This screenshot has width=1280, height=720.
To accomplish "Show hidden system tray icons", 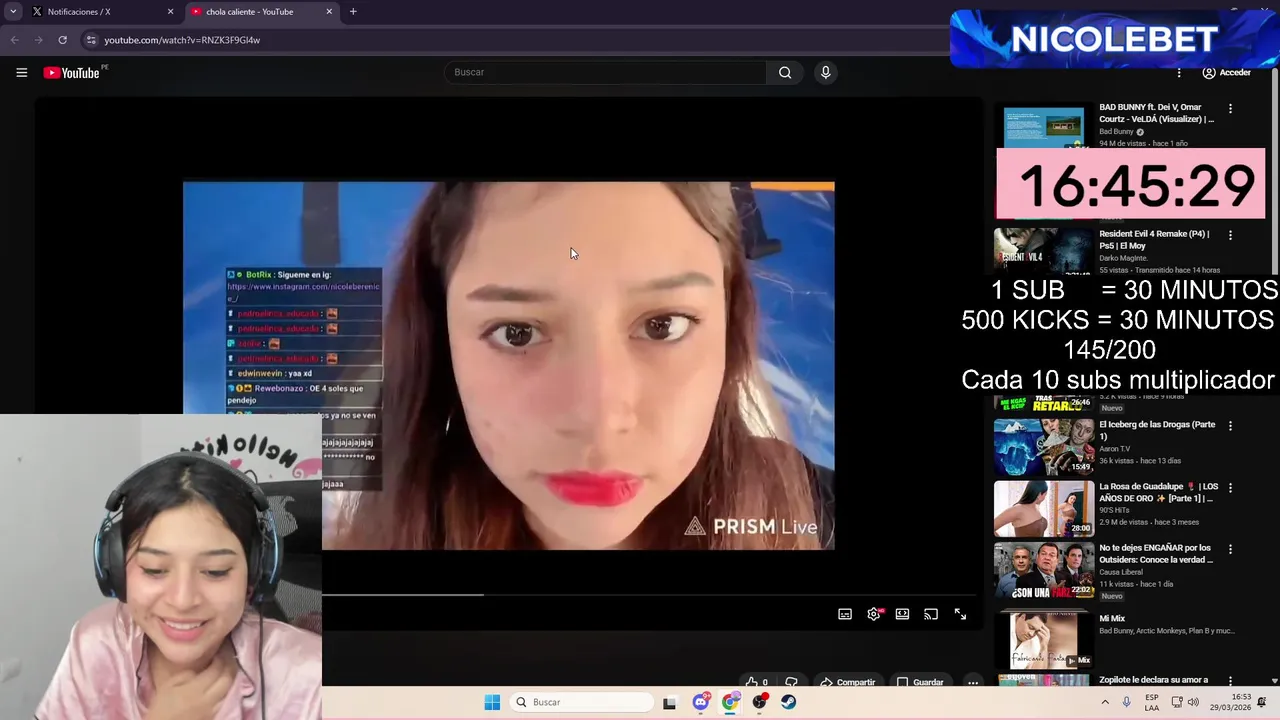I will pyautogui.click(x=1104, y=702).
